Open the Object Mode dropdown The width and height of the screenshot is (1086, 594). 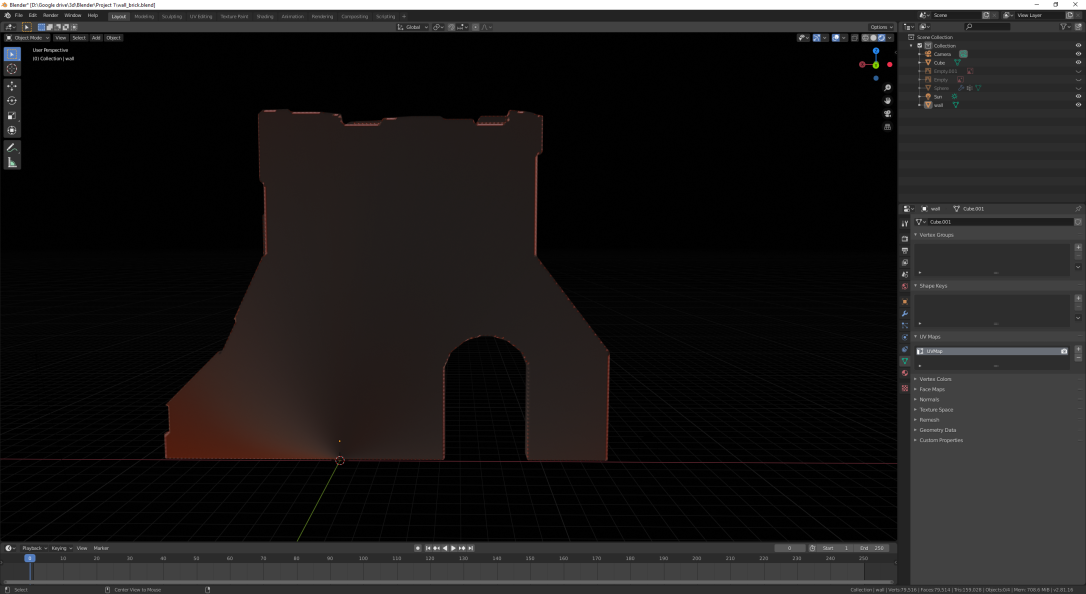[x=28, y=37]
